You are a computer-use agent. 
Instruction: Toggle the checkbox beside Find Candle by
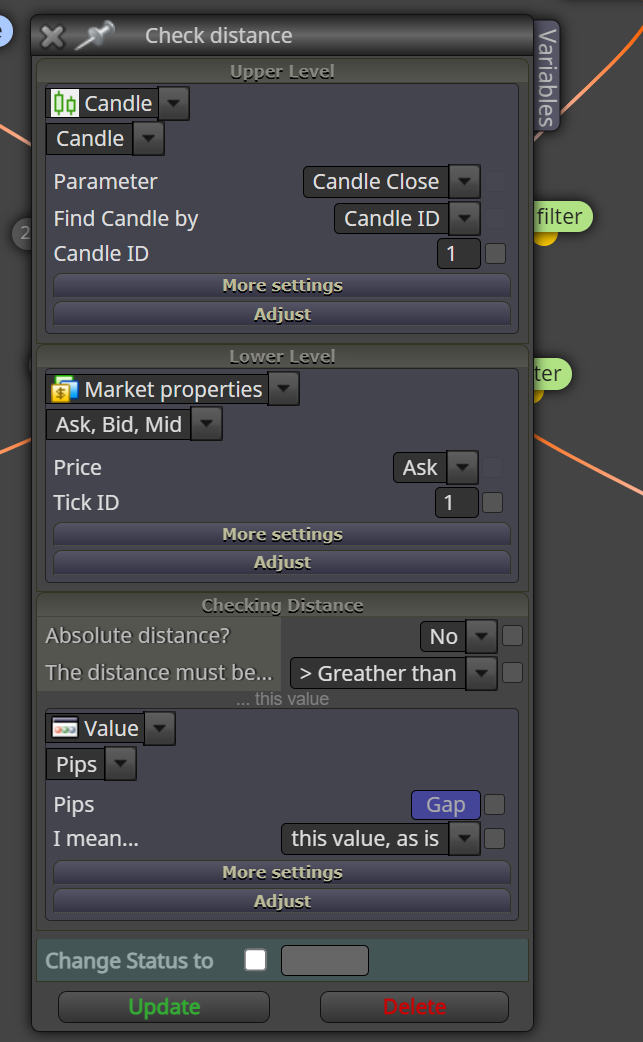(496, 218)
